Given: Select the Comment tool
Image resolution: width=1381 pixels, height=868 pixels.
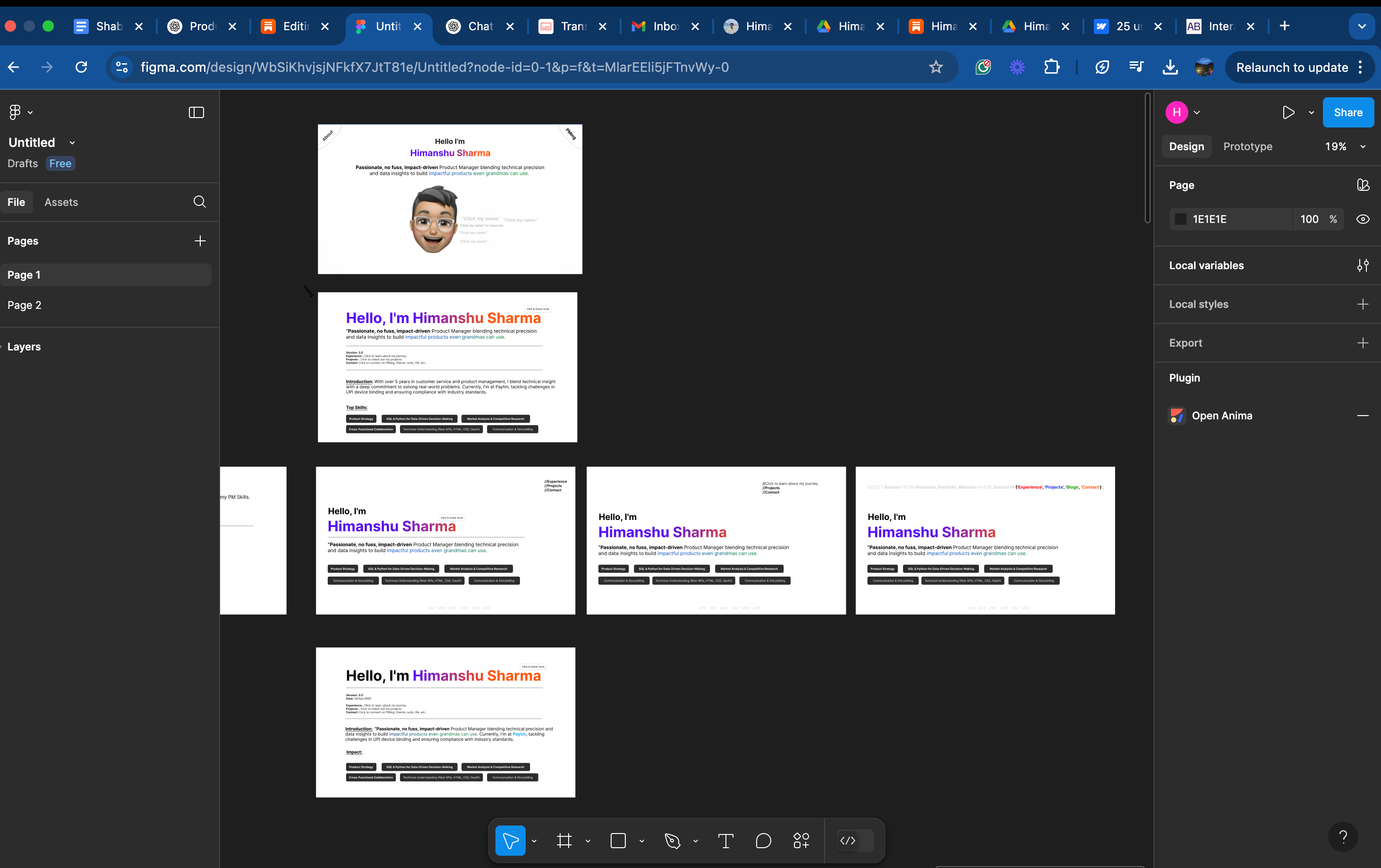Looking at the screenshot, I should pyautogui.click(x=763, y=841).
